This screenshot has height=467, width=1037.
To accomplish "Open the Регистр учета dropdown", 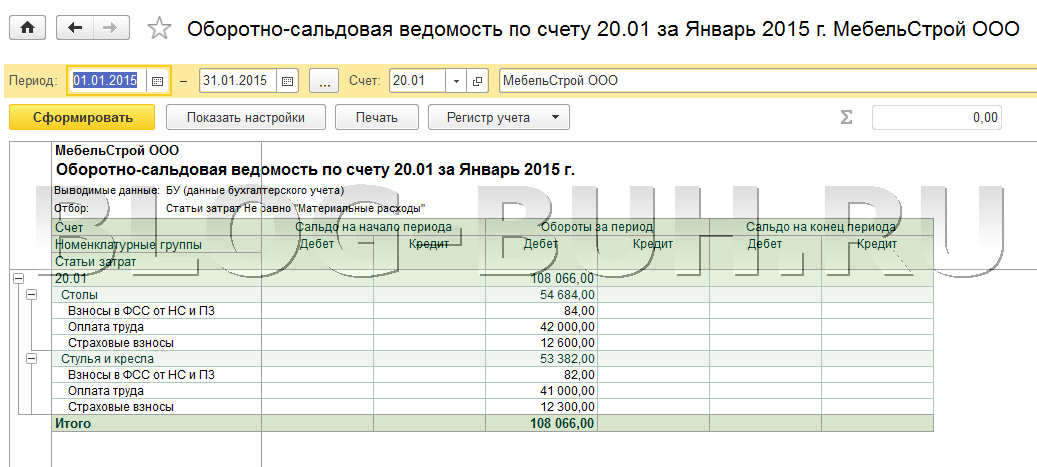I will [x=498, y=118].
